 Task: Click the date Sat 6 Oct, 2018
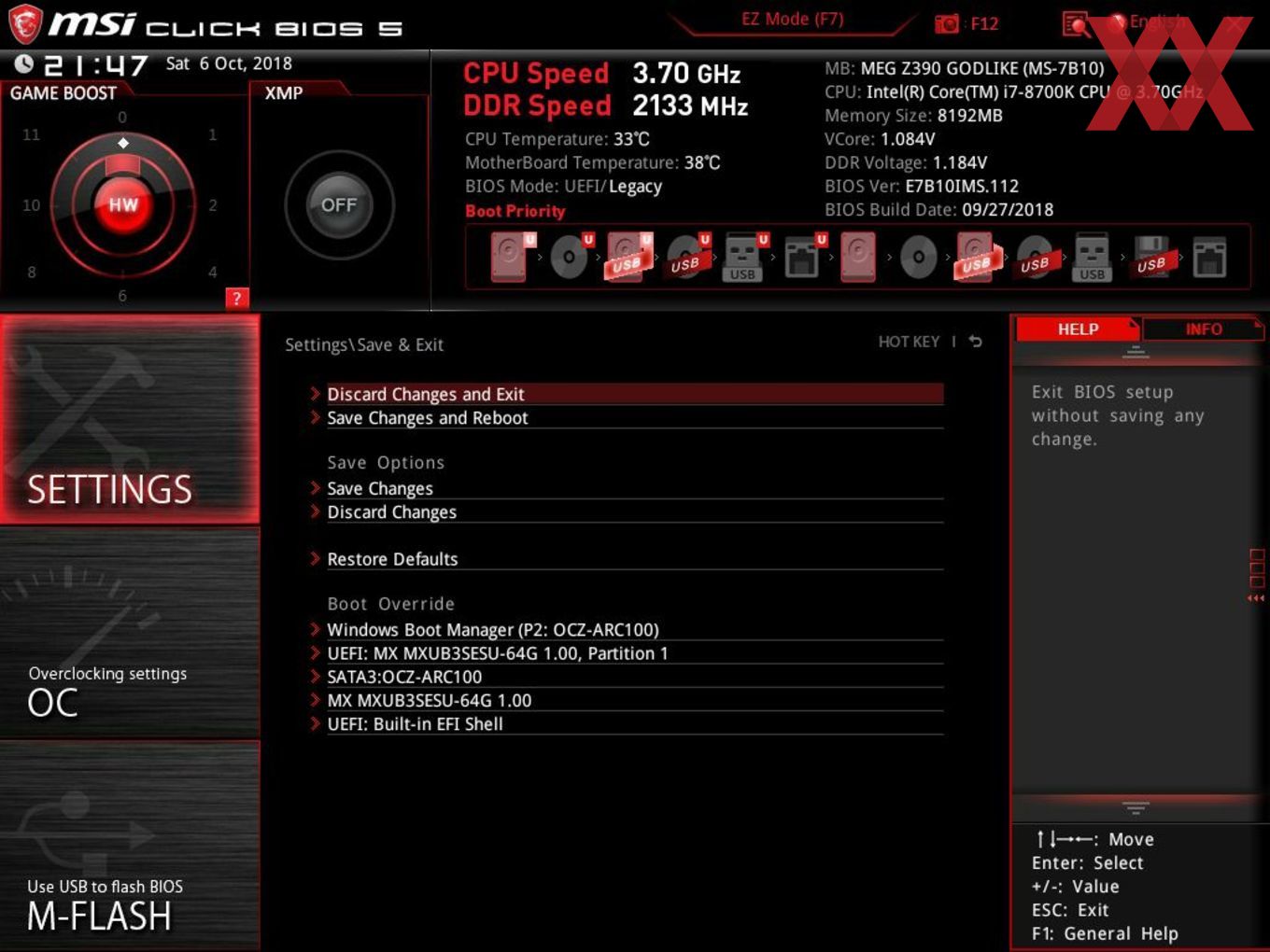229,63
